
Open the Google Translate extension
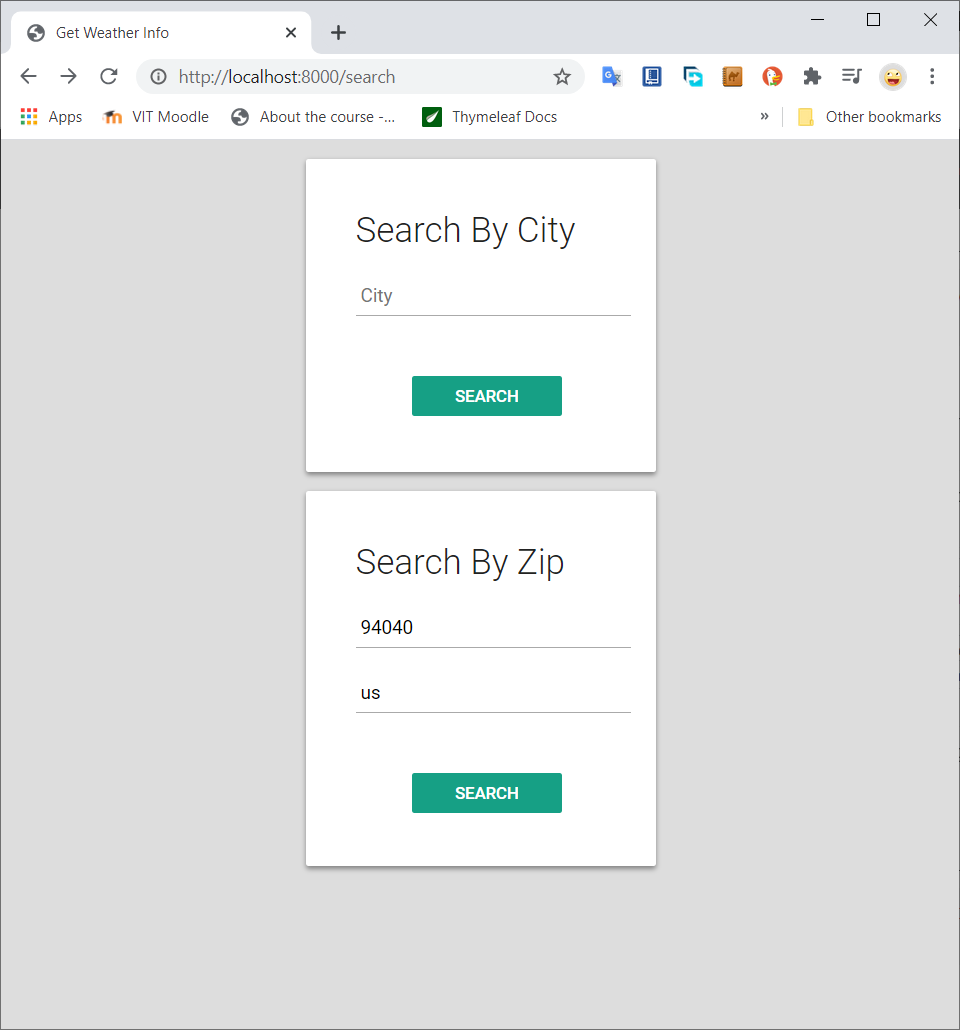[x=612, y=76]
